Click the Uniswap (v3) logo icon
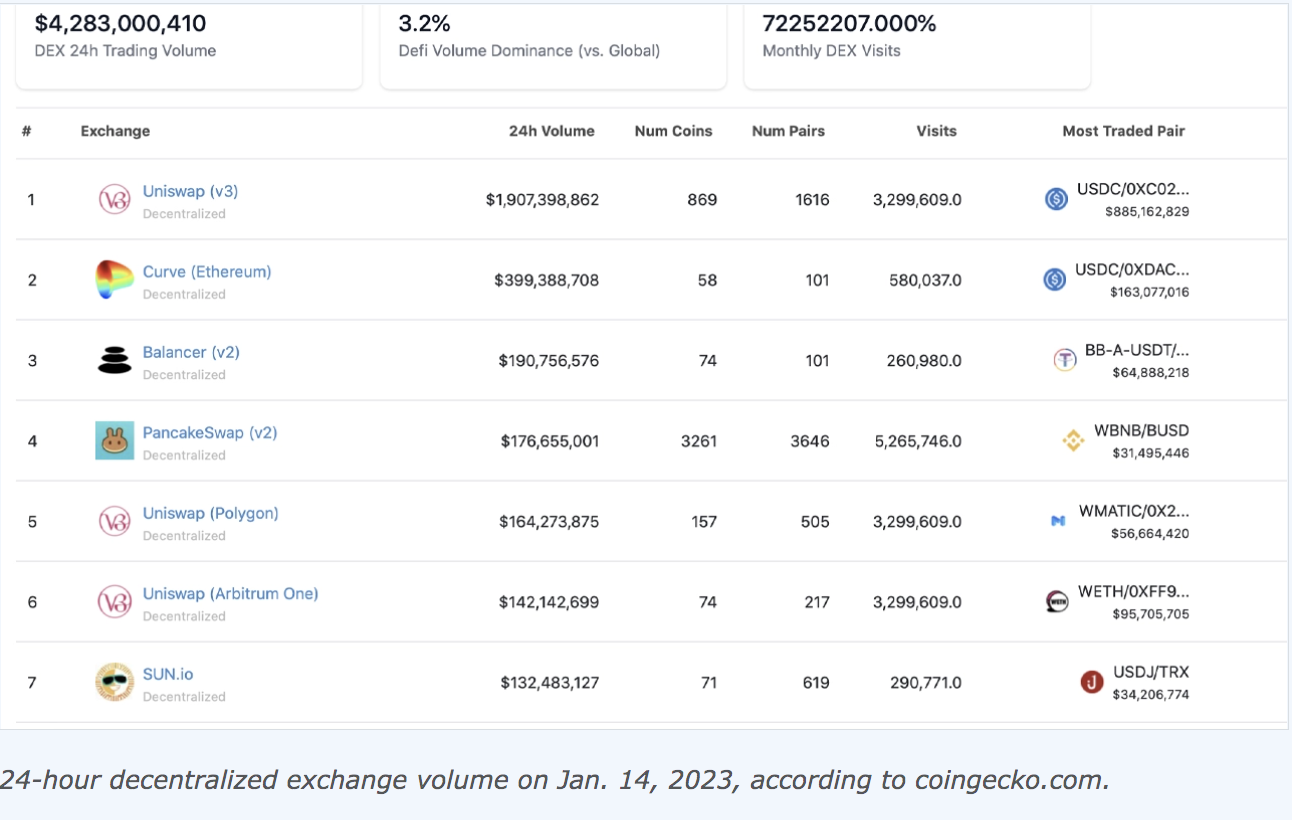1292x820 pixels. click(x=114, y=200)
